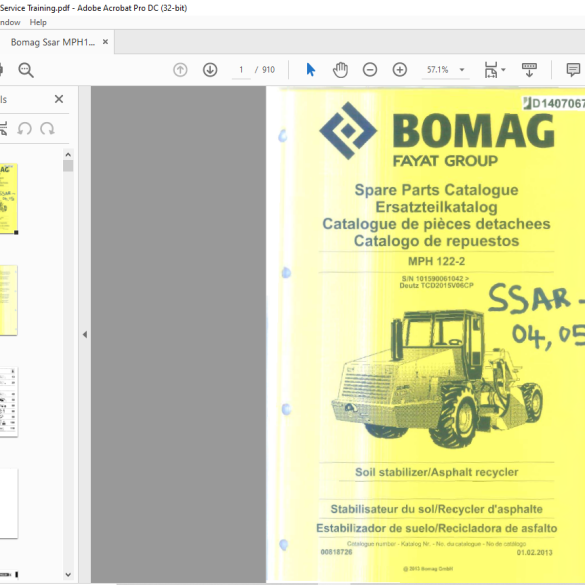Screen dimensions: 585x585
Task: Click the find text magnifier icon
Action: pos(26,70)
